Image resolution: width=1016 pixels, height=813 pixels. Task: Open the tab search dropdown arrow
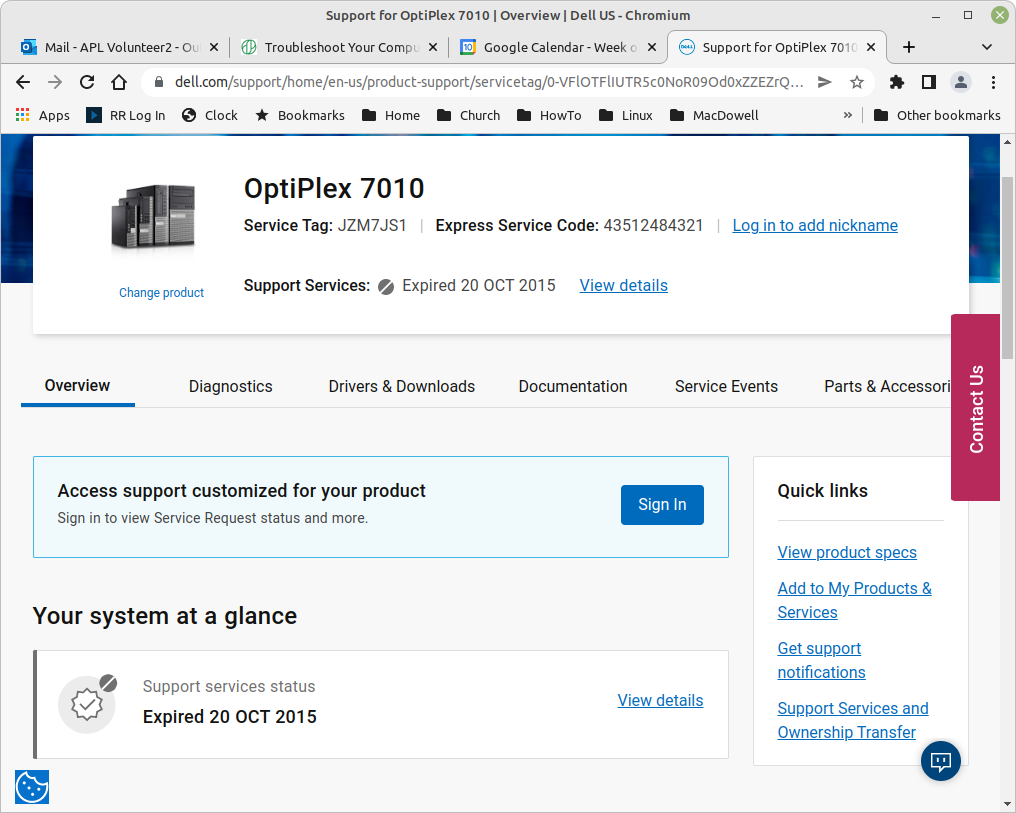click(x=987, y=47)
